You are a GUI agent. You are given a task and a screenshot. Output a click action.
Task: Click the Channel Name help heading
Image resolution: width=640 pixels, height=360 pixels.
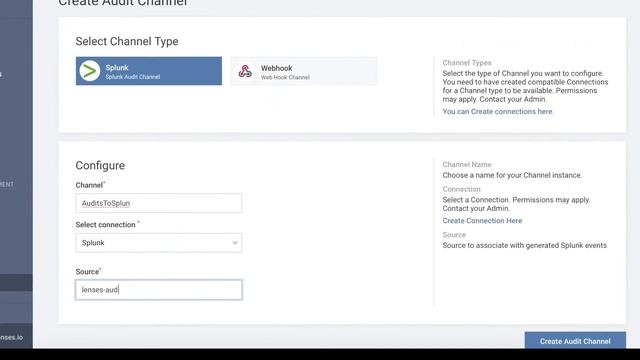[467, 164]
